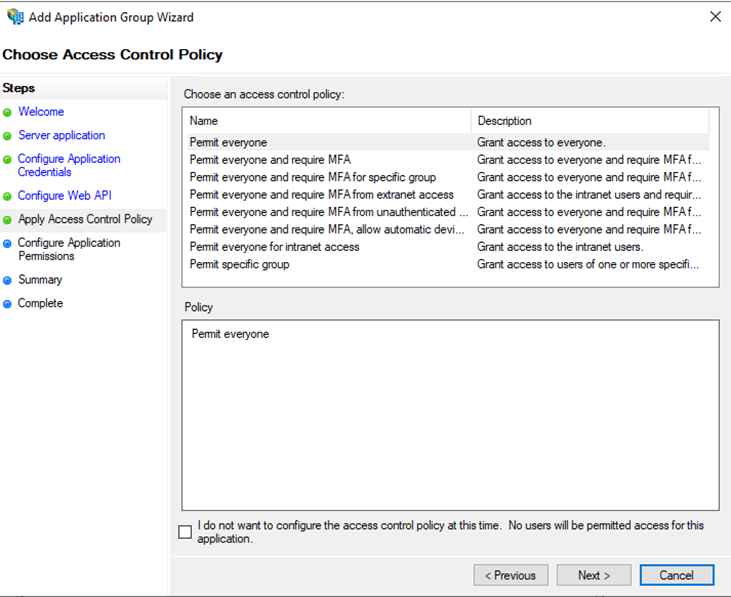Viewport: 731px width, 597px height.
Task: Click the Next button
Action: [594, 575]
